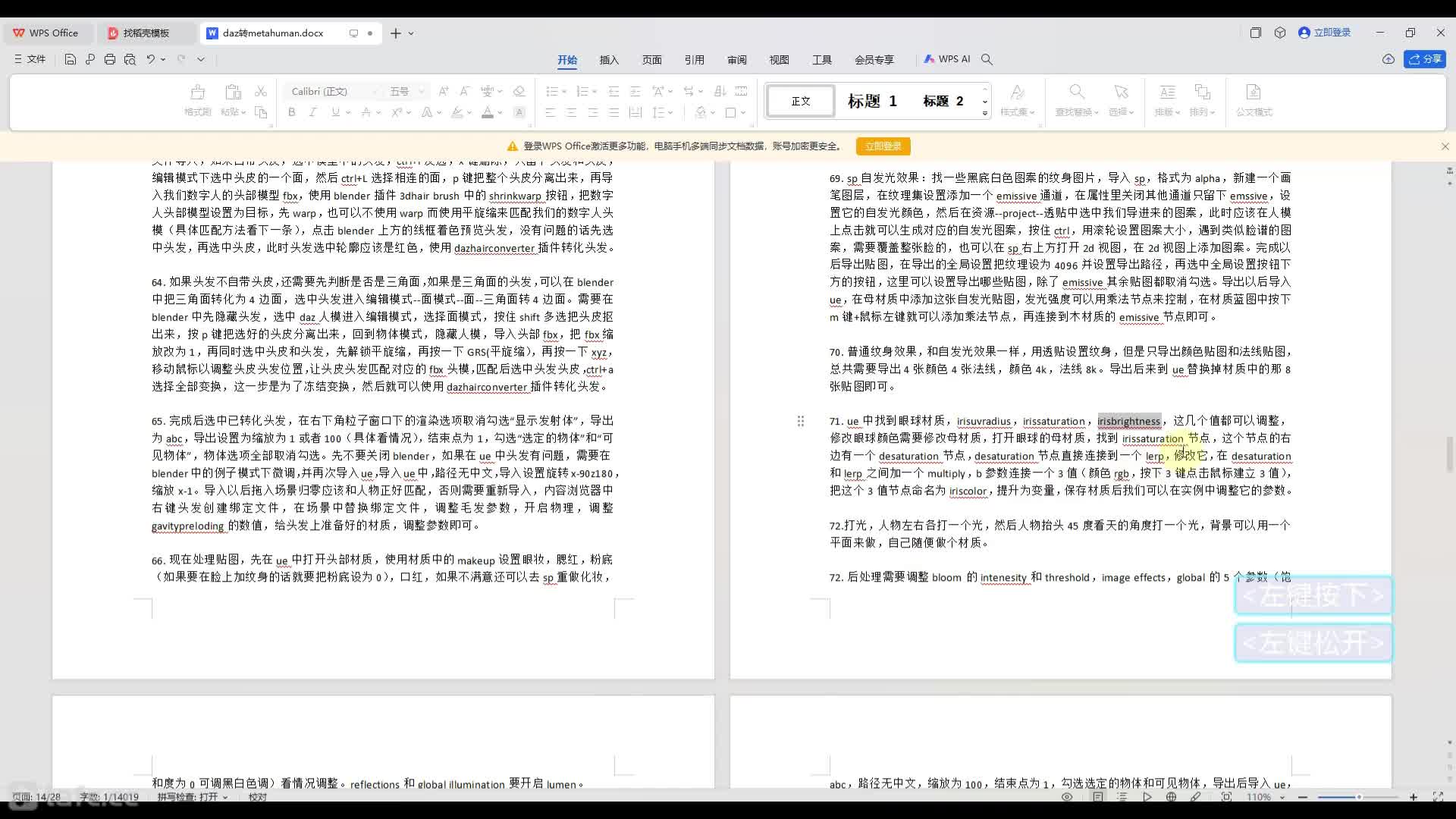Toggle bold formatting
The height and width of the screenshot is (819, 1456).
[292, 112]
